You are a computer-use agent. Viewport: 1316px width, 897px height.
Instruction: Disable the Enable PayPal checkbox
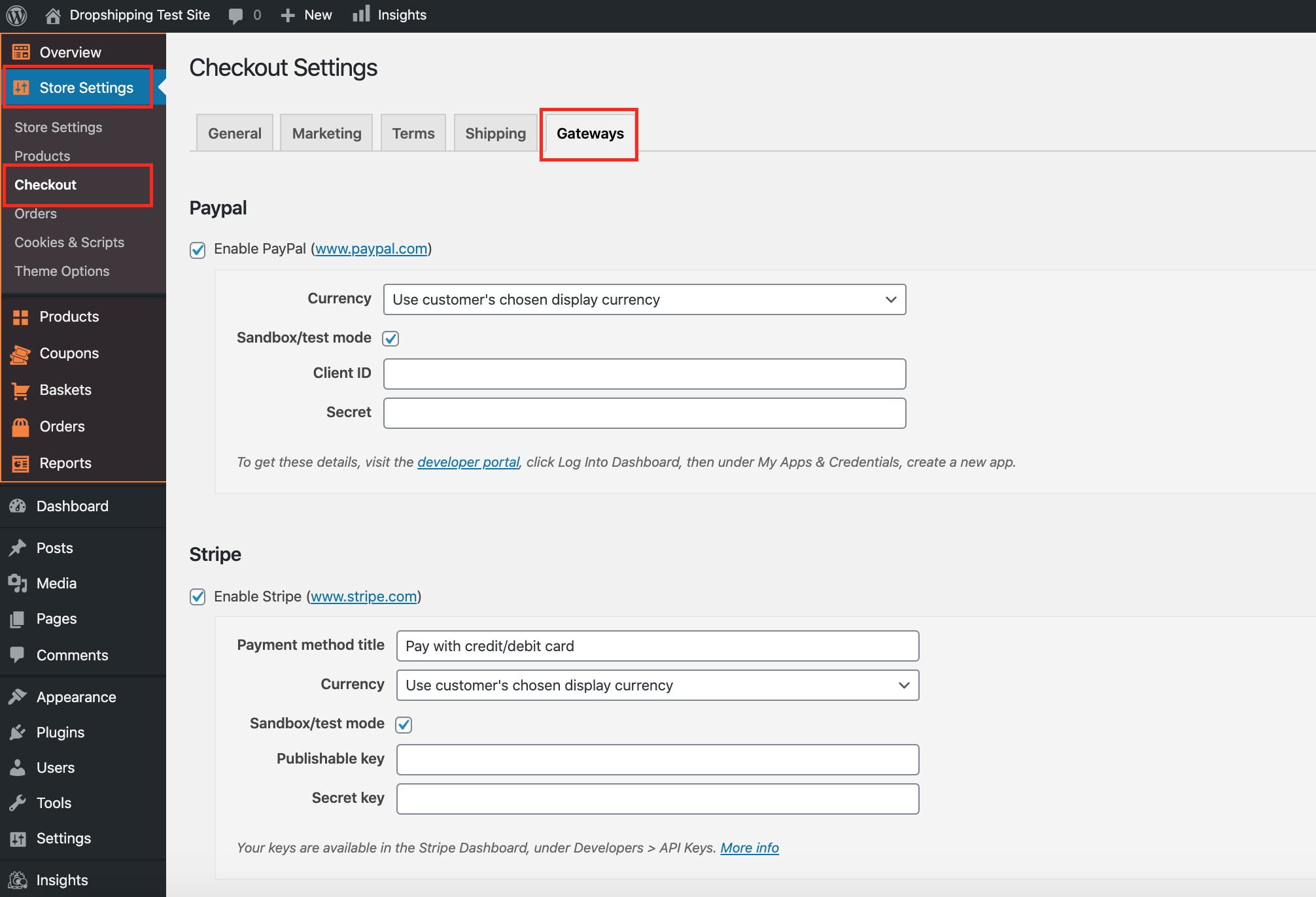pyautogui.click(x=198, y=250)
